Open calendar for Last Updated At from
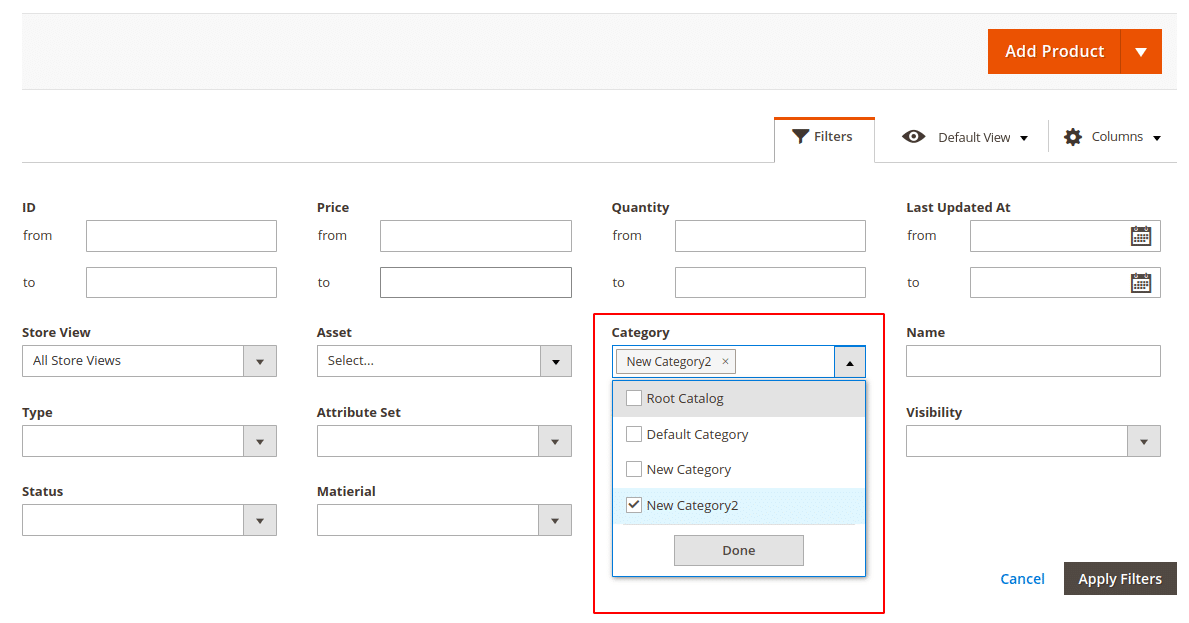Viewport: 1189px width, 623px height. (x=1140, y=236)
